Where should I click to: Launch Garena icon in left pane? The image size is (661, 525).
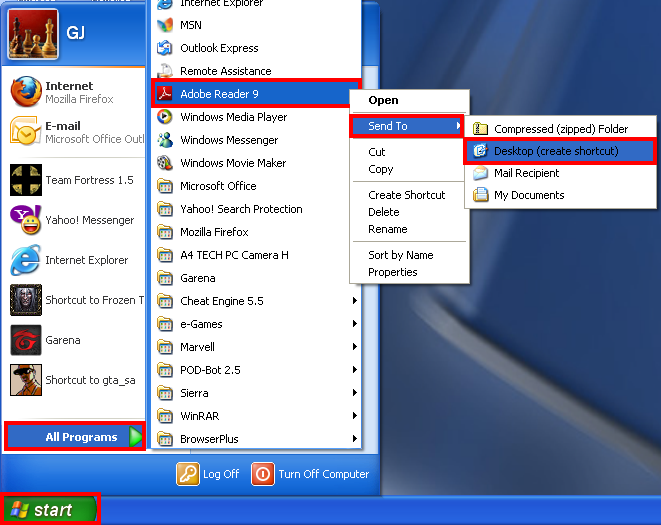(26, 340)
